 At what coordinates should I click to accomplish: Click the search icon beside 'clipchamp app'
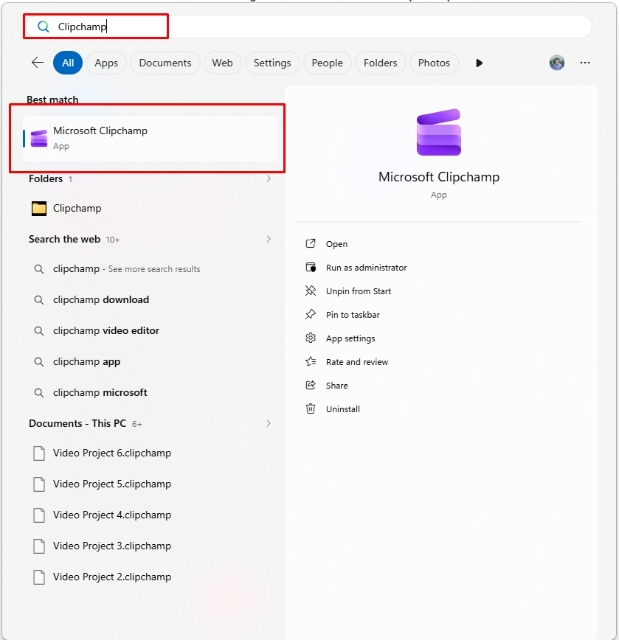[39, 362]
